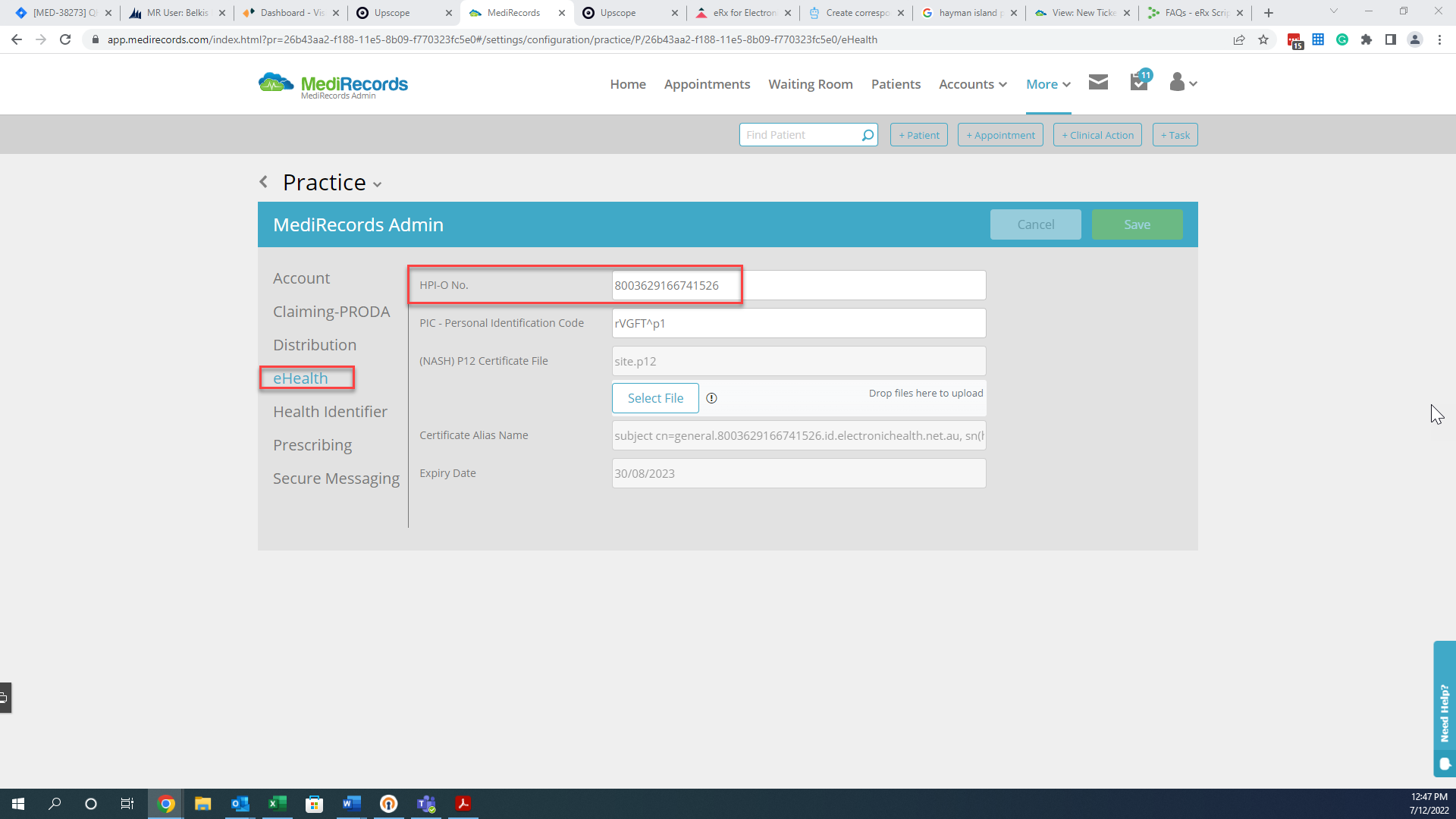Click + Clinical Action button

coord(1097,135)
